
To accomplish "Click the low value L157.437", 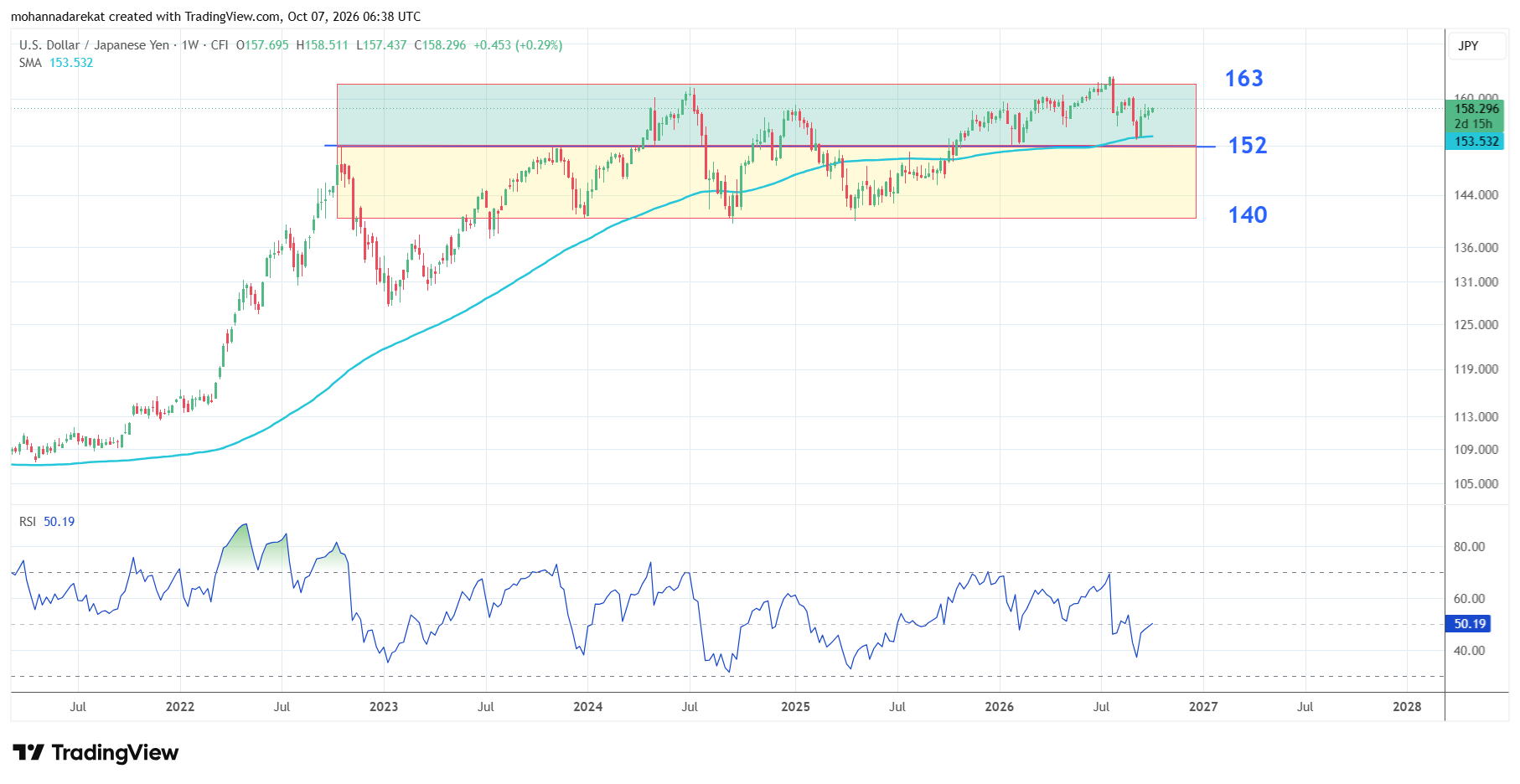I will [x=381, y=45].
